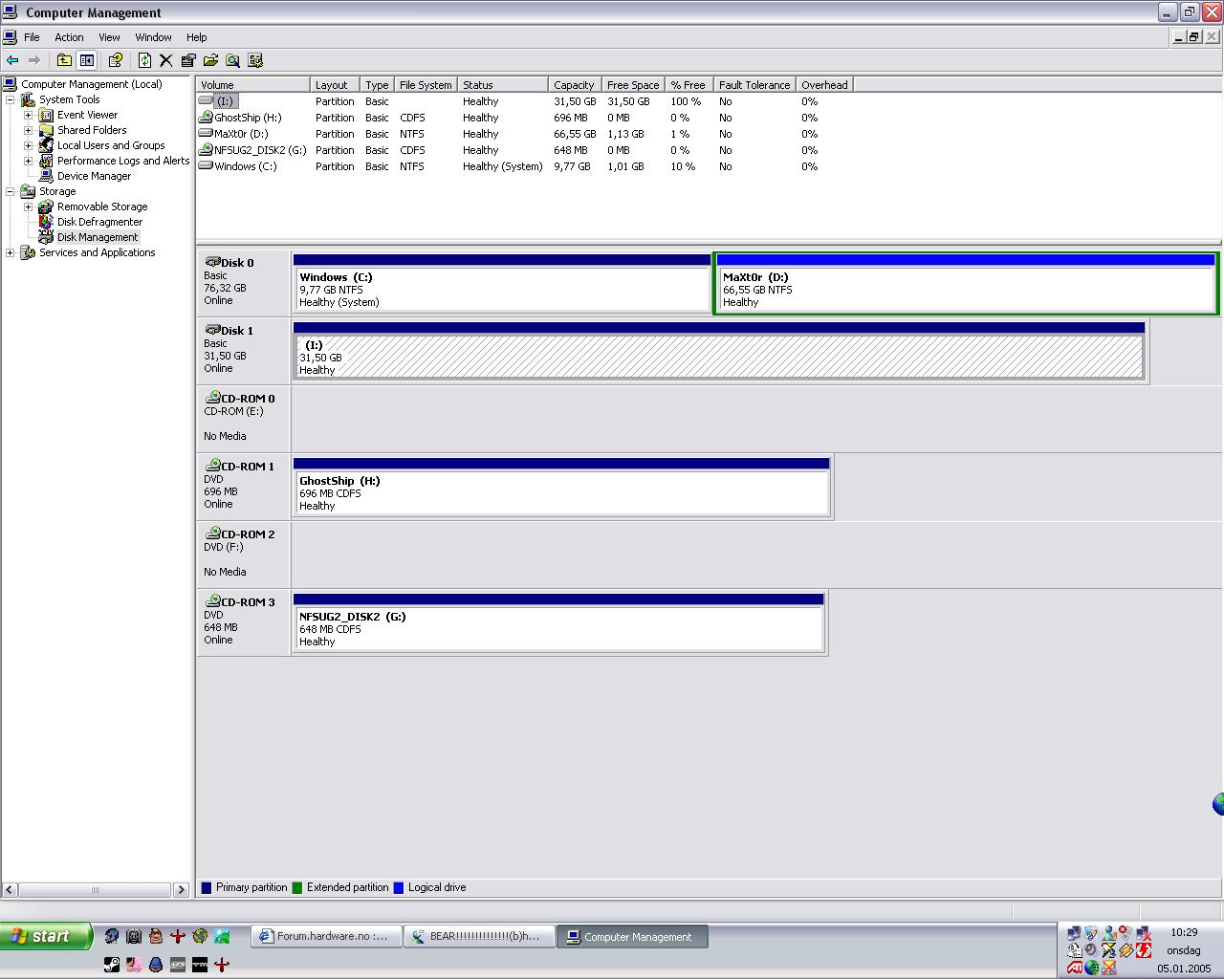The height and width of the screenshot is (980, 1224).
Task: Sort by Fault Tolerance column header
Action: (754, 85)
